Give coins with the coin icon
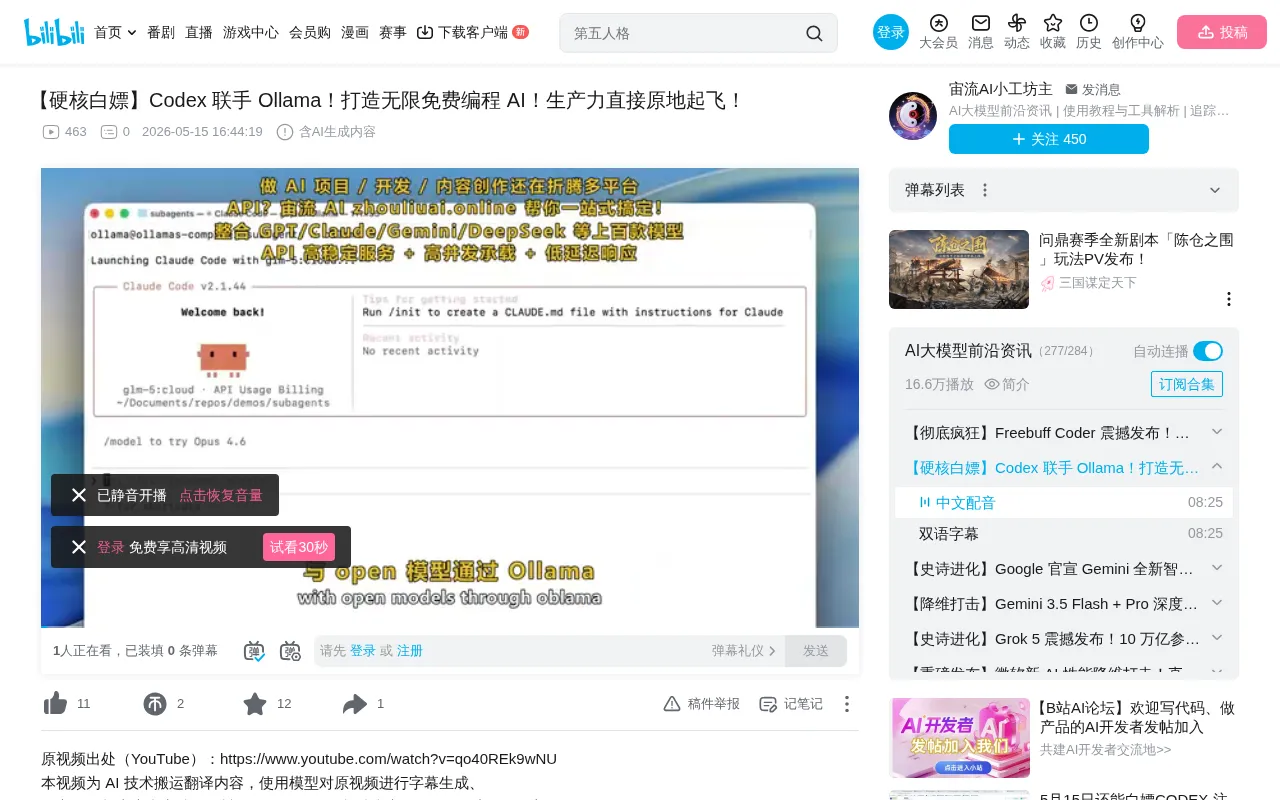The height and width of the screenshot is (800, 1280). click(155, 704)
